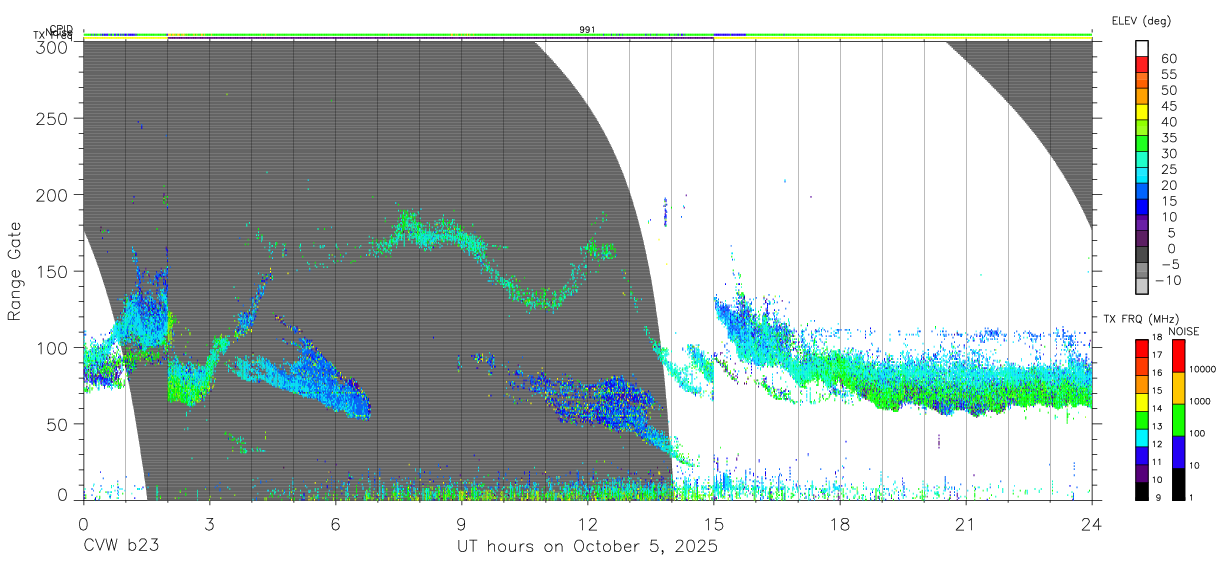This screenshot has width=1228, height=567.
Task: Click the x-axis tick label '6'
Action: [335, 523]
